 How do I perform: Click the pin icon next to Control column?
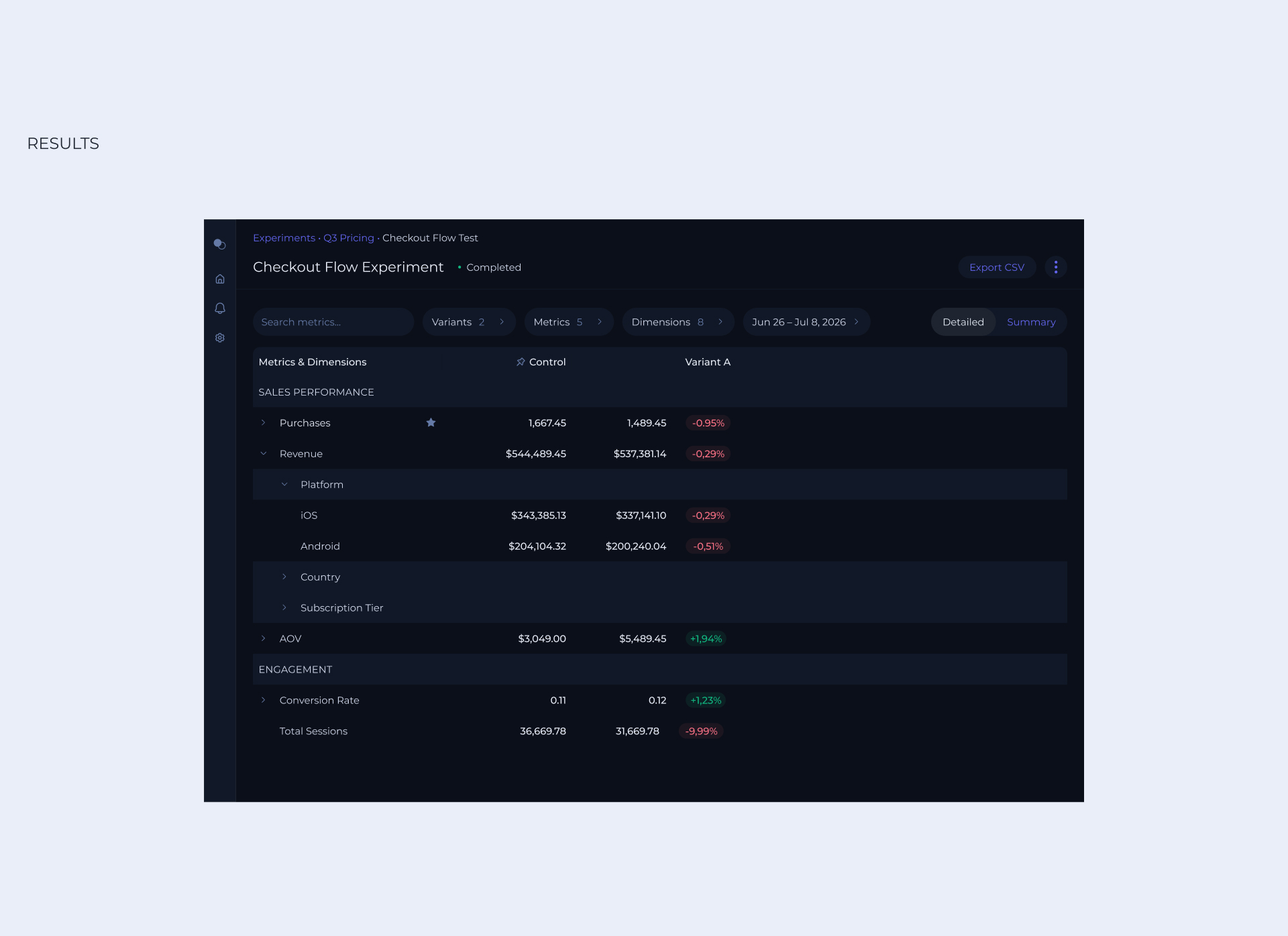pyautogui.click(x=520, y=361)
